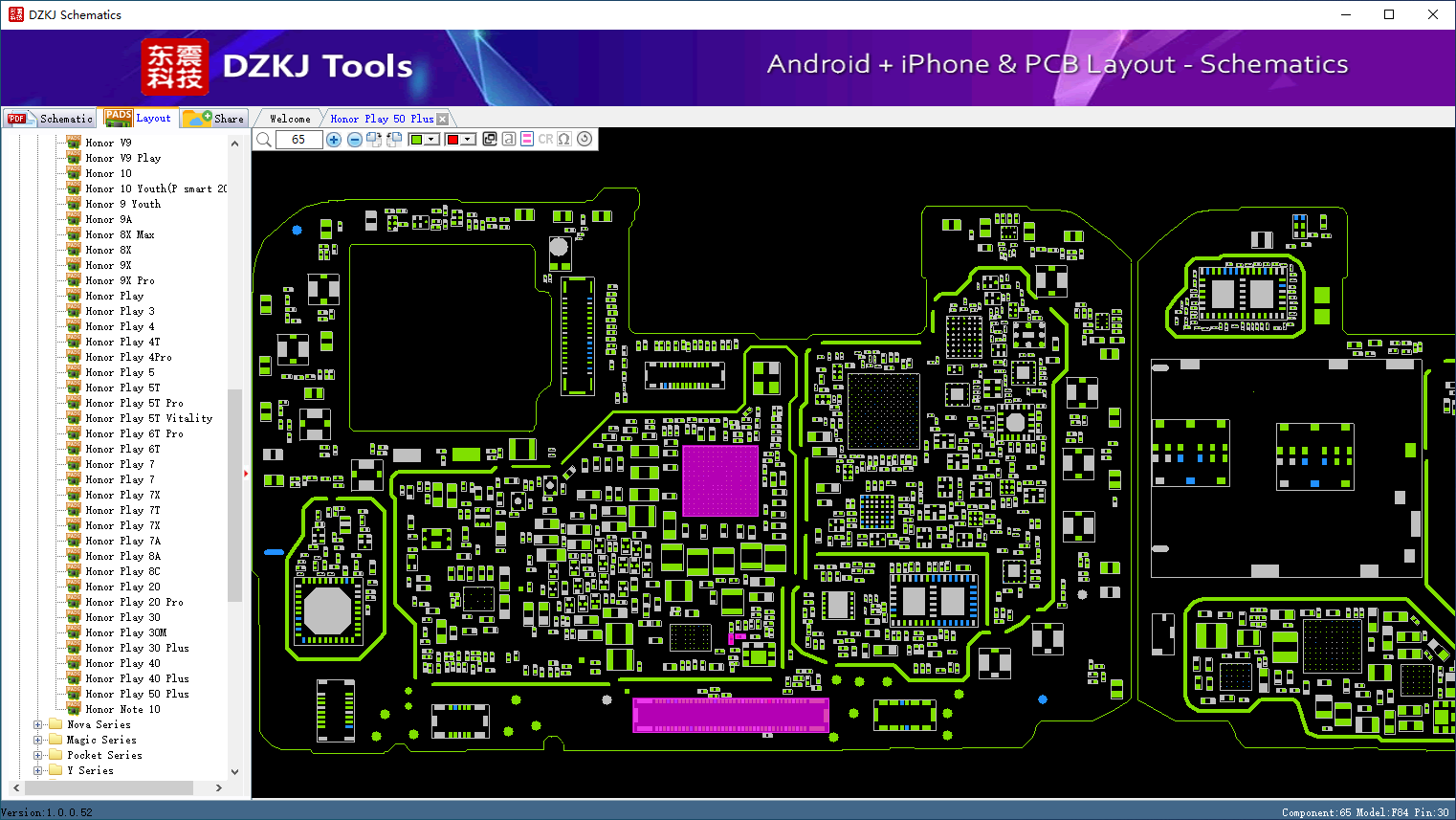Zoom out with the blue minus button
Image resolution: width=1456 pixels, height=820 pixels.
(355, 140)
